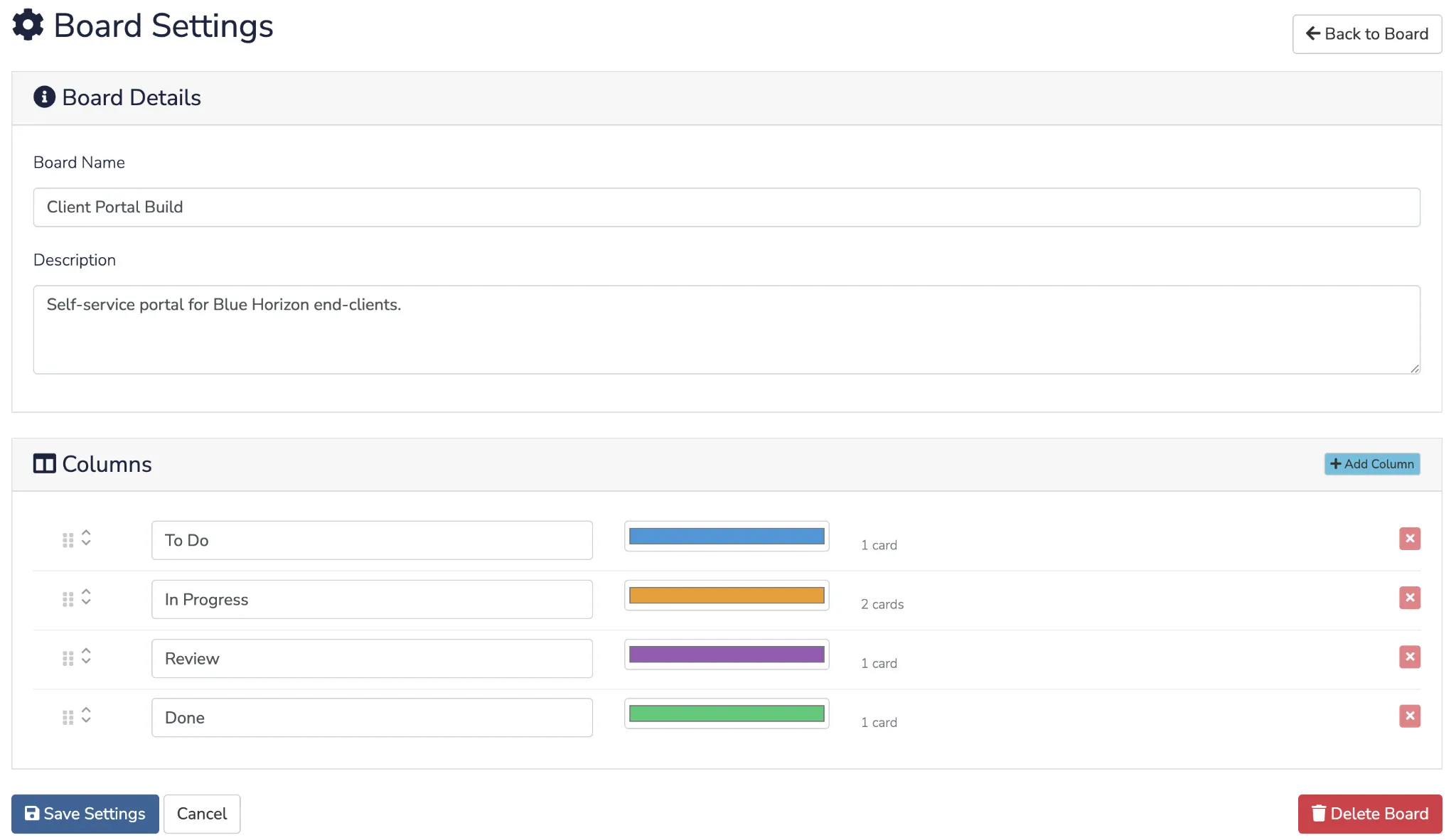Click the Board Name input field

tap(726, 207)
